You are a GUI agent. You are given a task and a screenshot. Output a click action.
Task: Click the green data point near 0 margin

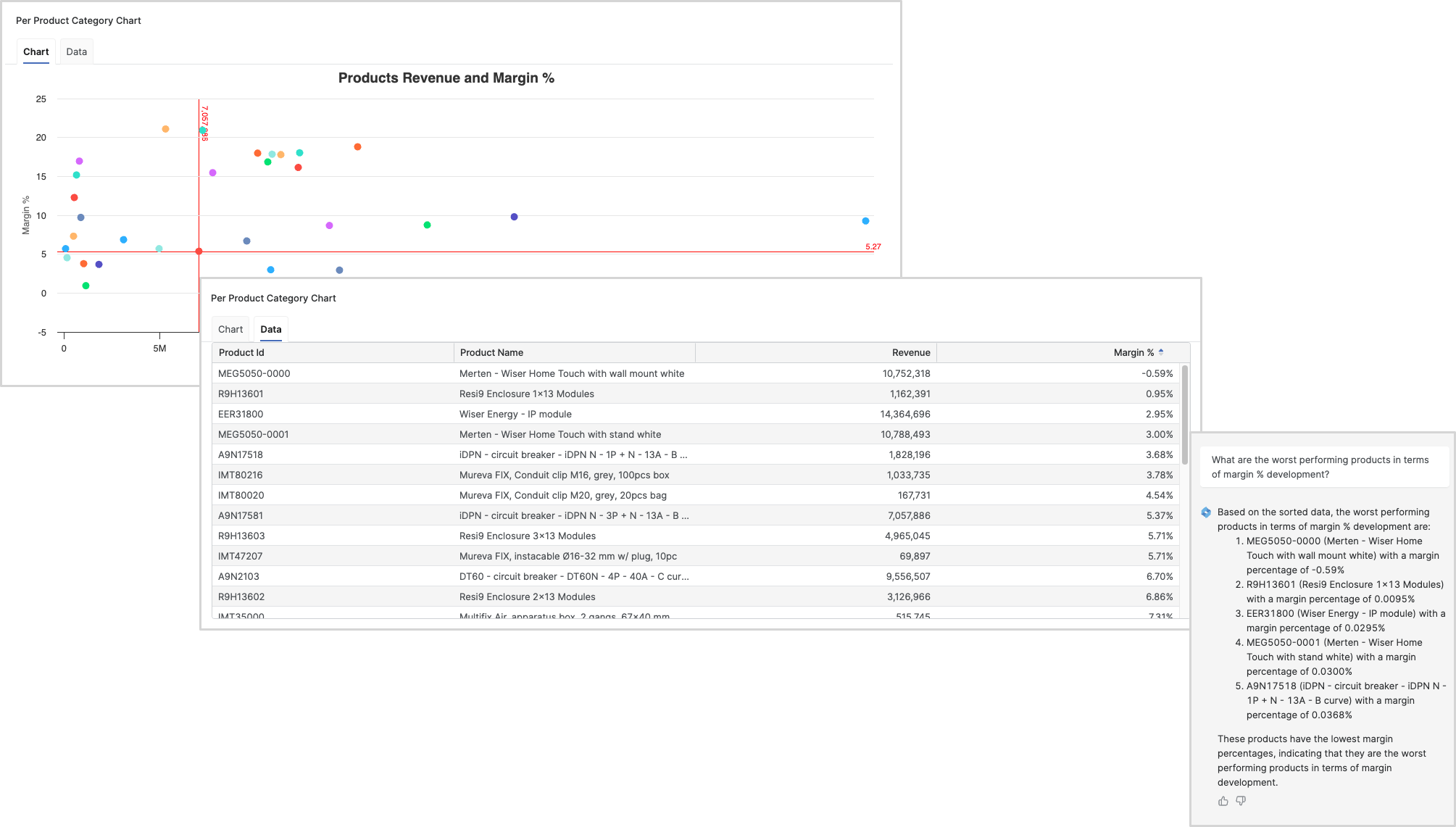coord(86,286)
